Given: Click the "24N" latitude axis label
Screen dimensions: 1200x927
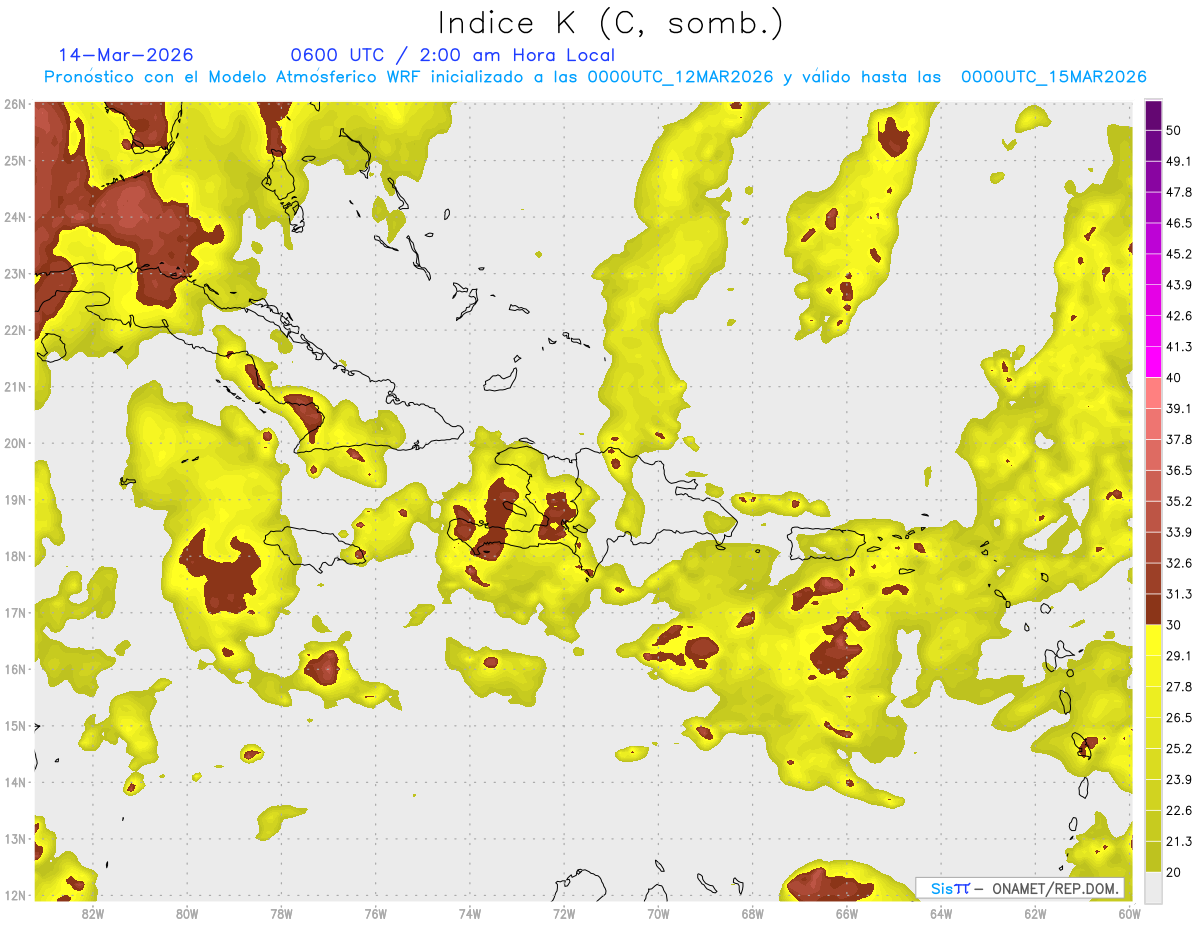Looking at the screenshot, I should [x=15, y=217].
